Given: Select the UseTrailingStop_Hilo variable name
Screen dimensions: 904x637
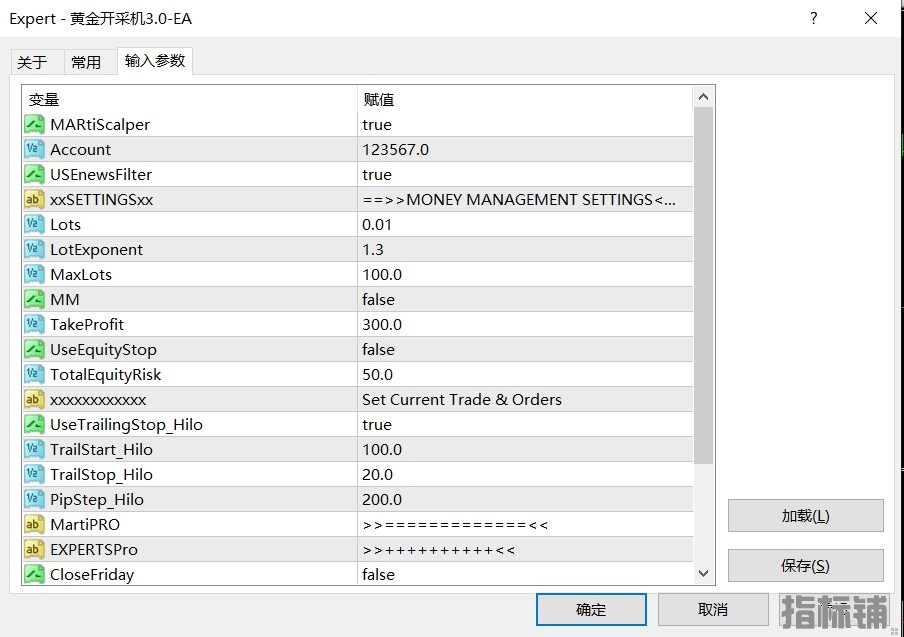Looking at the screenshot, I should (x=126, y=425).
